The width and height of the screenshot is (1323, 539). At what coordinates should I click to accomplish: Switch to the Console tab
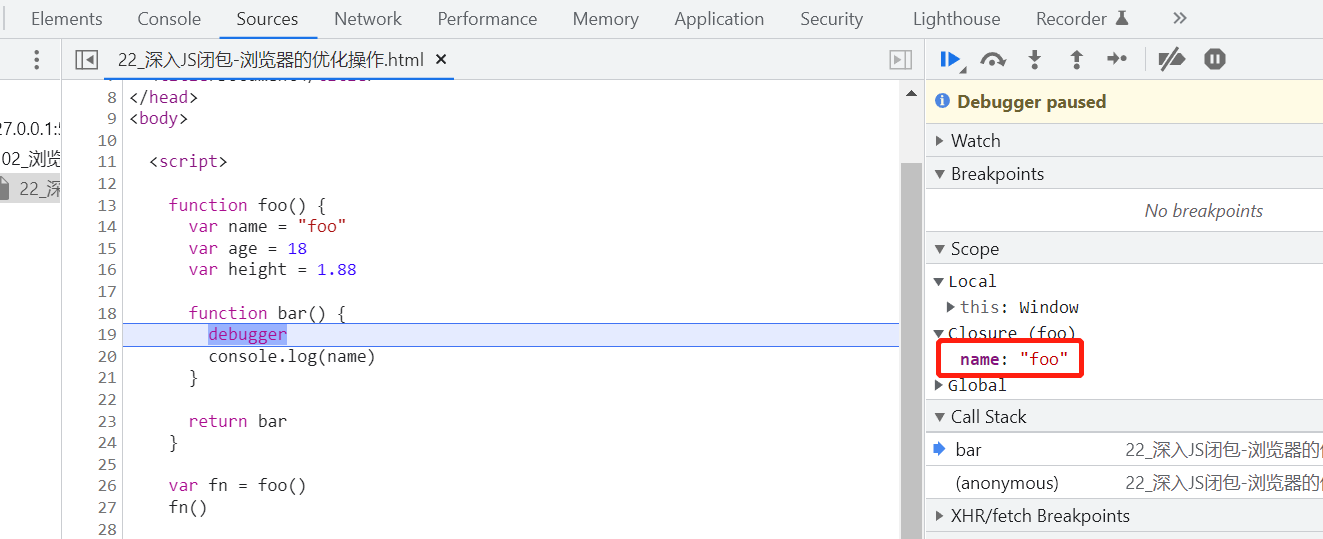click(x=169, y=19)
